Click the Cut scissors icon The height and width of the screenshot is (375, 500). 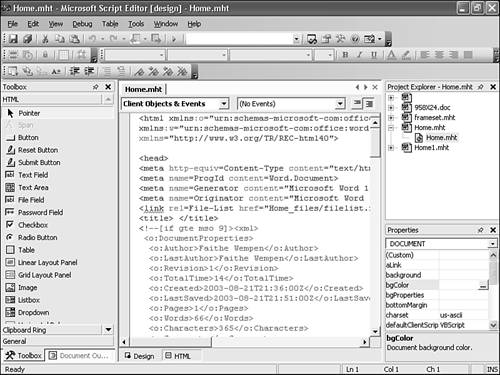click(45, 39)
